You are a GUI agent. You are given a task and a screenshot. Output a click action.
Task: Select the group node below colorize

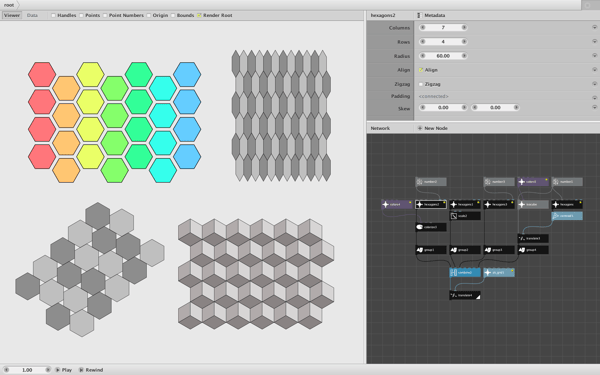(x=431, y=250)
